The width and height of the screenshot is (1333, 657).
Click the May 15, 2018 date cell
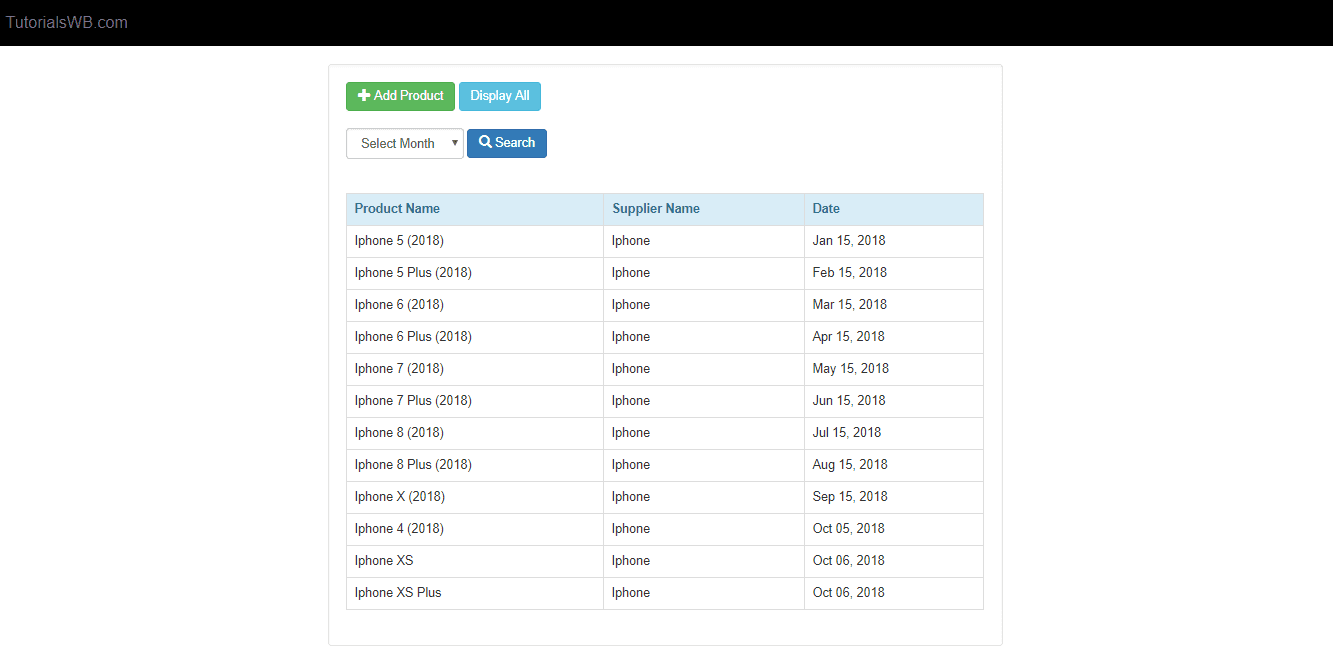(894, 369)
